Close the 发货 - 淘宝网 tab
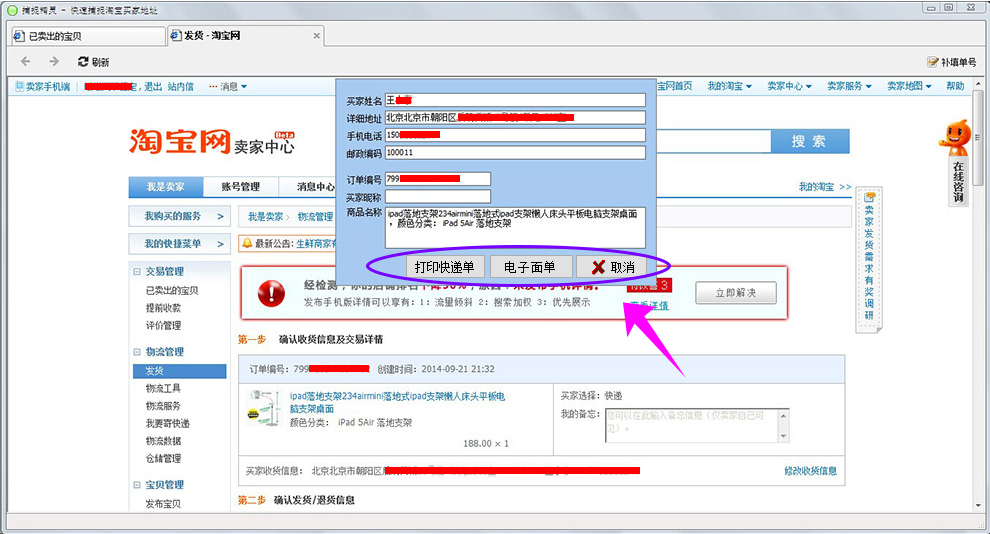Screen dimensions: 990x534 [x=316, y=36]
